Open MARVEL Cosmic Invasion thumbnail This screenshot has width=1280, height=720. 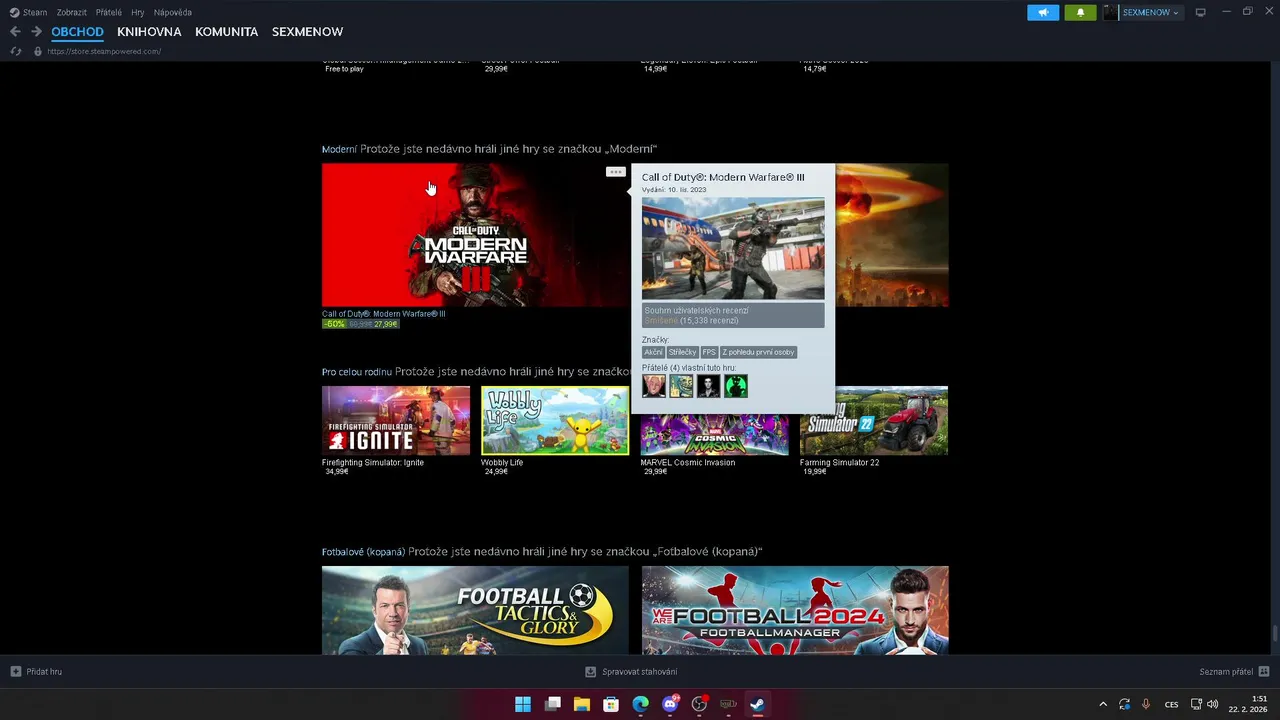pyautogui.click(x=714, y=434)
